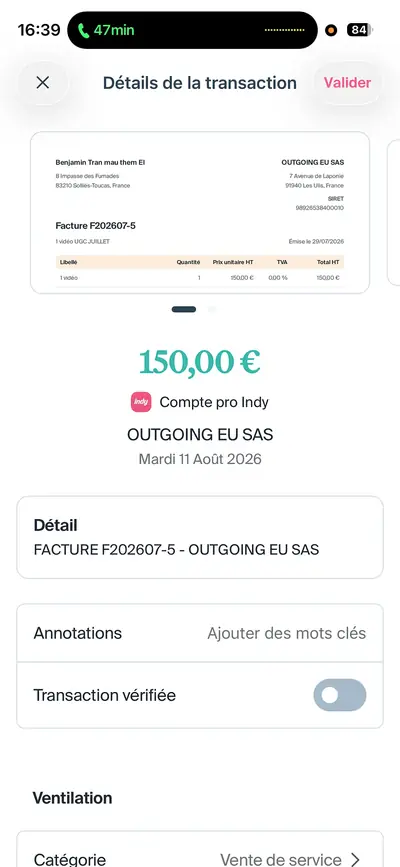Screen dimensions: 400x867
Task: Open the Détail card with facture label
Action: coord(200,537)
